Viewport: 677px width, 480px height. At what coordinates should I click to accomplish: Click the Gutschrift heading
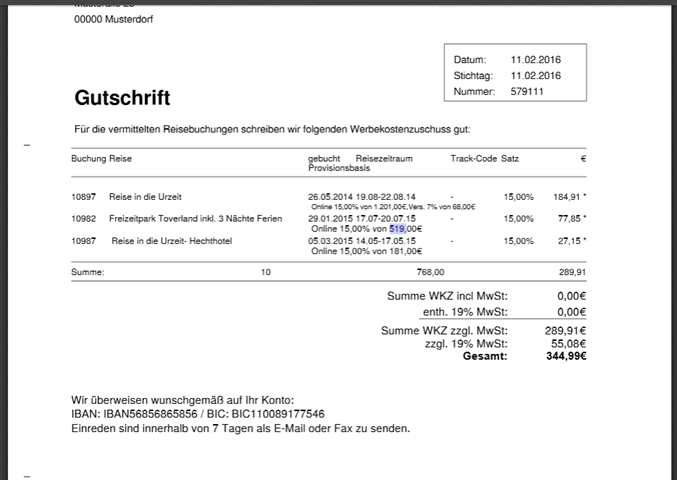(x=122, y=98)
